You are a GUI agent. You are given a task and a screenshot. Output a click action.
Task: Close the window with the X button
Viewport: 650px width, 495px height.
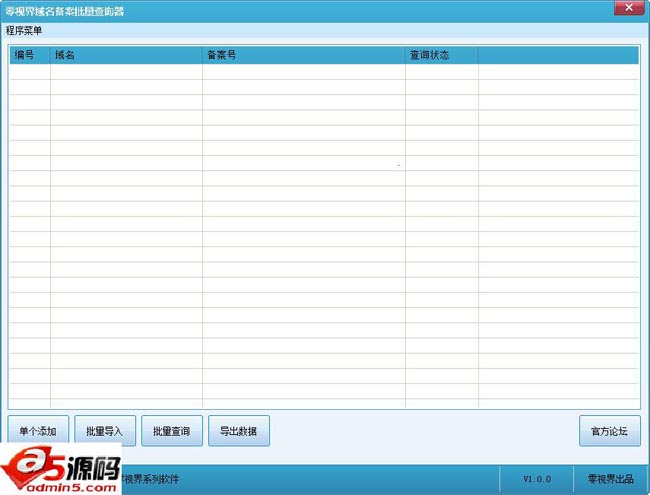pos(629,7)
